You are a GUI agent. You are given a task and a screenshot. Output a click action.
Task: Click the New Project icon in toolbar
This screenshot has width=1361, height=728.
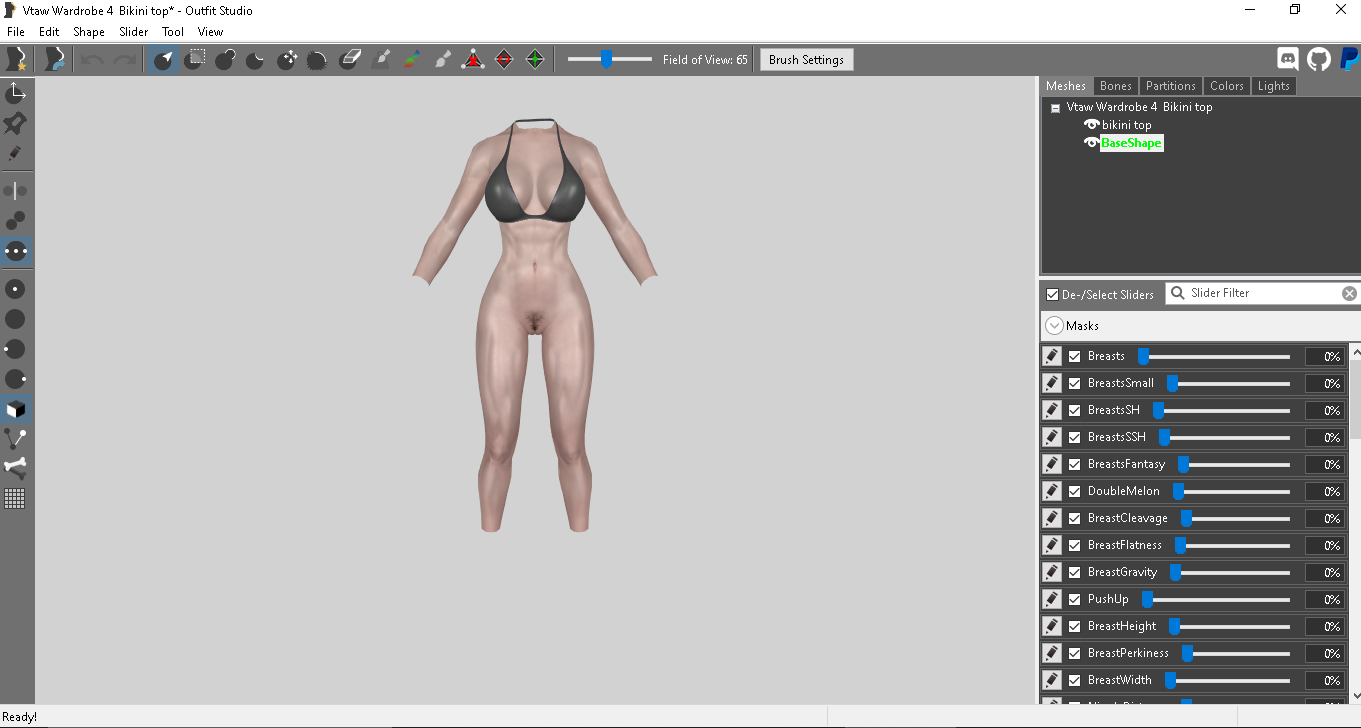(16, 59)
